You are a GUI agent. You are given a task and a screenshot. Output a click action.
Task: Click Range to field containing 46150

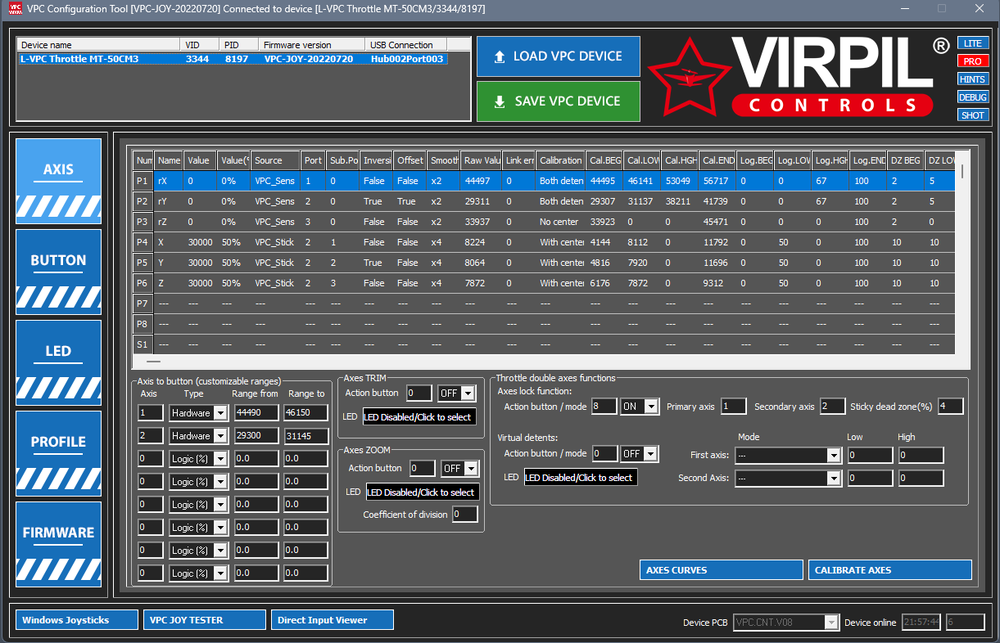[x=306, y=413]
